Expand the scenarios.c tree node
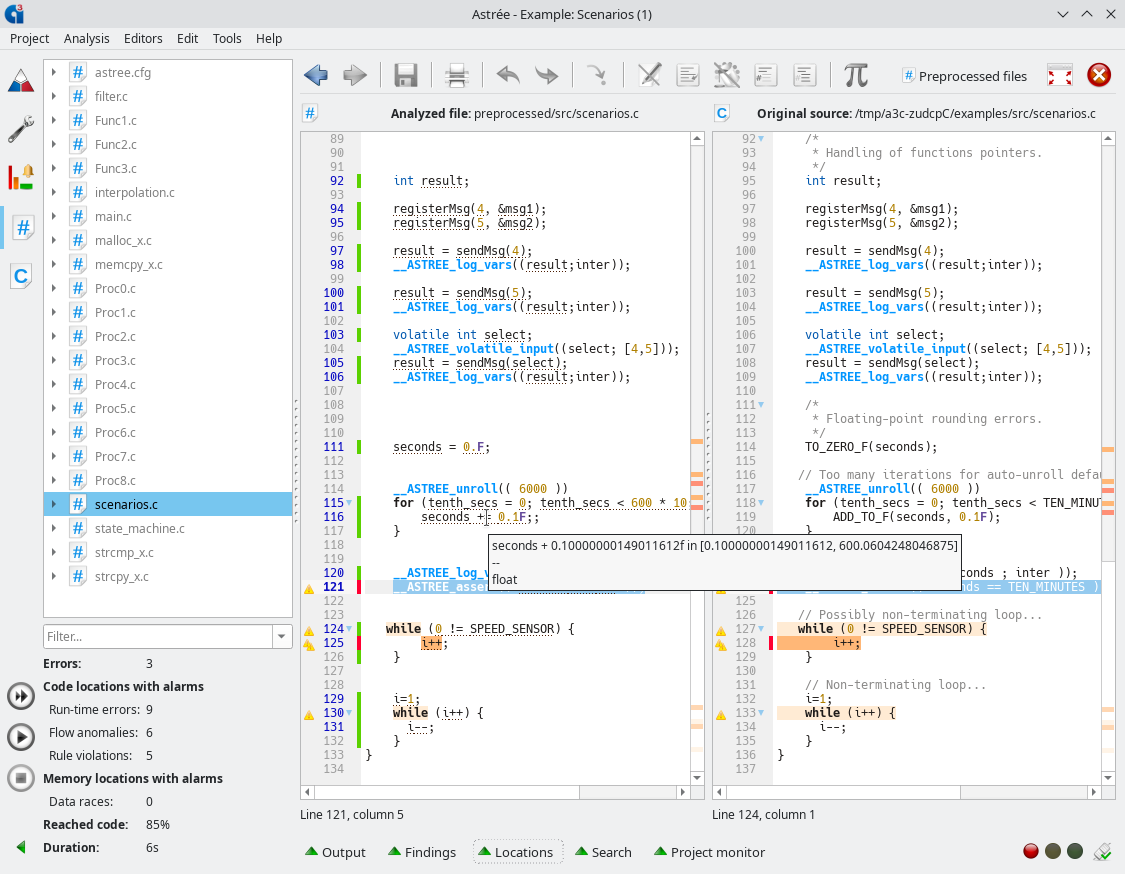Screen dimensions: 1125x874 coord(54,504)
